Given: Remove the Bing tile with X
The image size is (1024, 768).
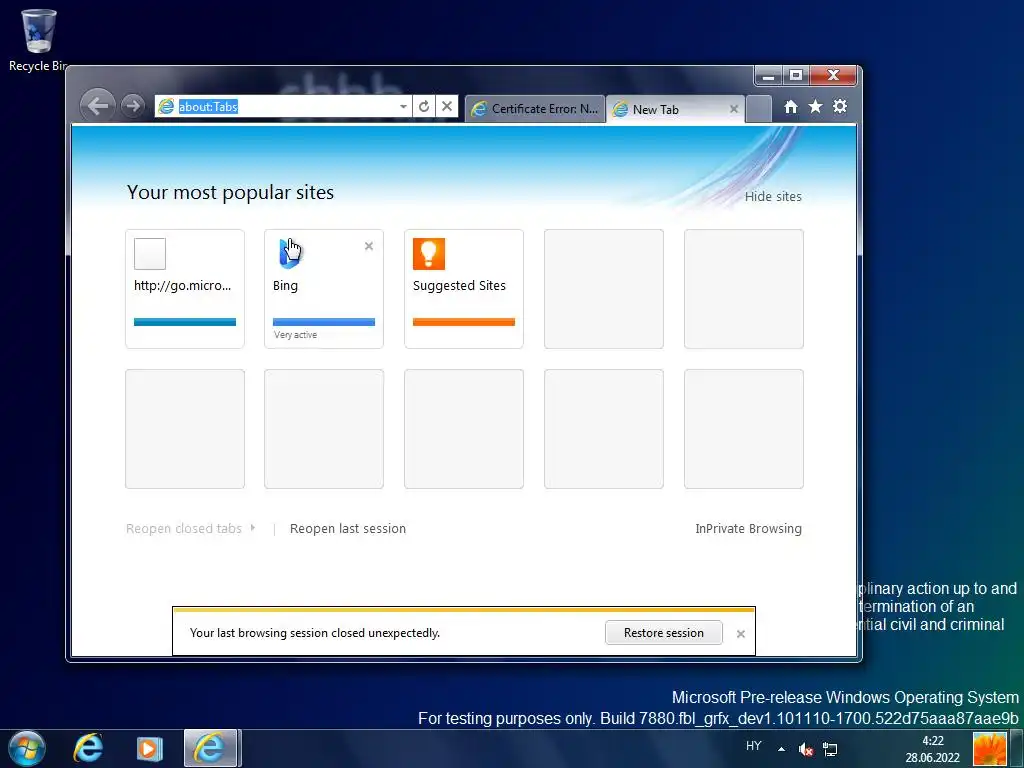Looking at the screenshot, I should (x=369, y=246).
